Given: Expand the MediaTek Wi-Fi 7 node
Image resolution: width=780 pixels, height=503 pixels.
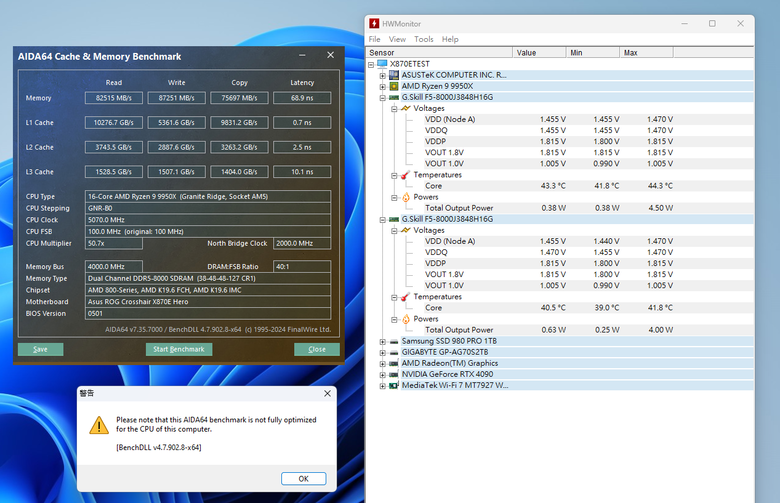Looking at the screenshot, I should click(x=383, y=386).
